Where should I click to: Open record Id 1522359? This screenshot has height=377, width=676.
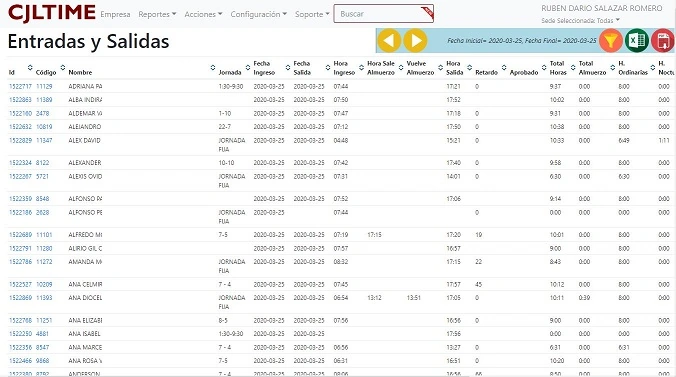(20, 199)
